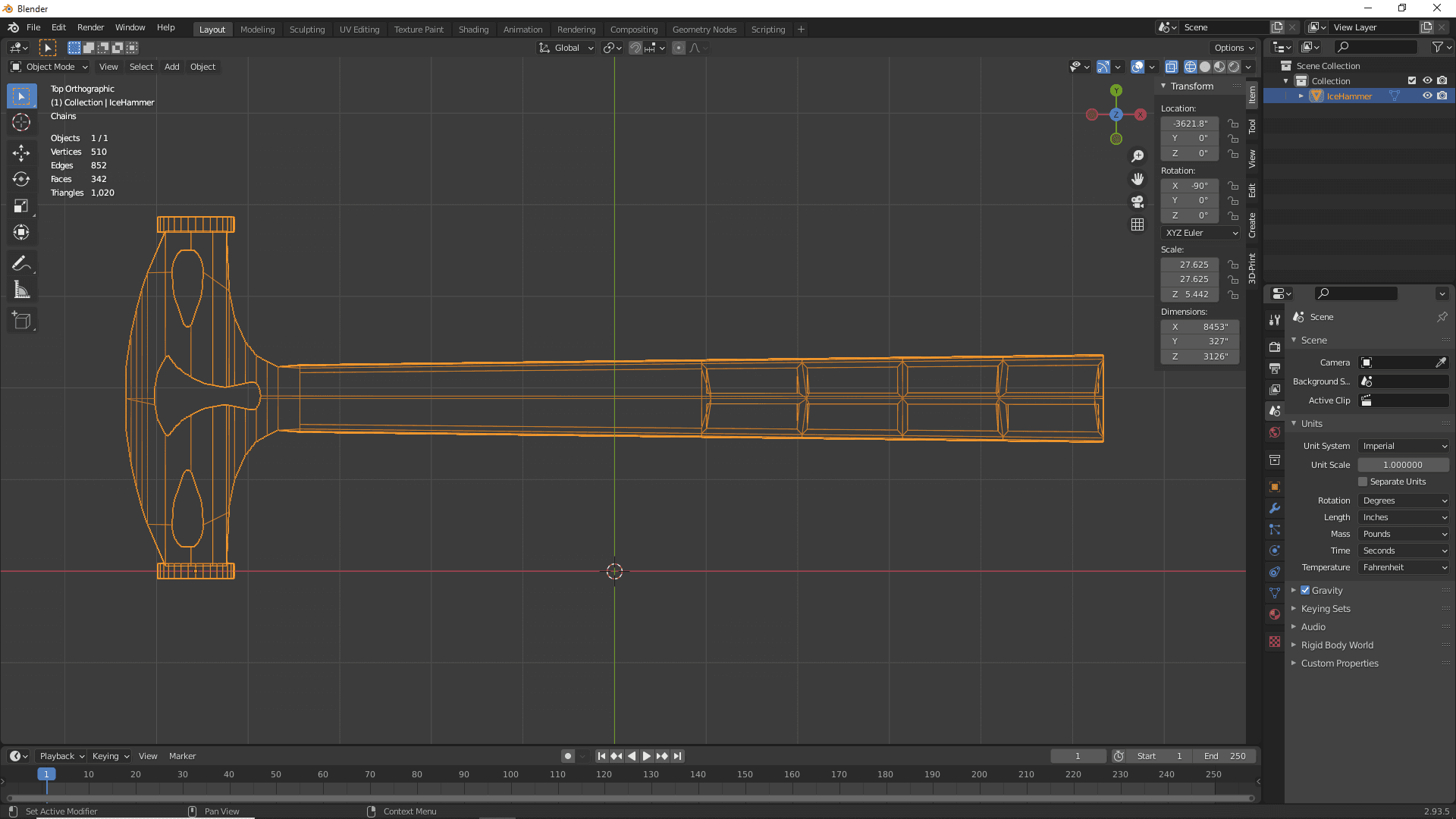This screenshot has width=1456, height=819.
Task: Activate the Rotate tool
Action: click(x=21, y=180)
